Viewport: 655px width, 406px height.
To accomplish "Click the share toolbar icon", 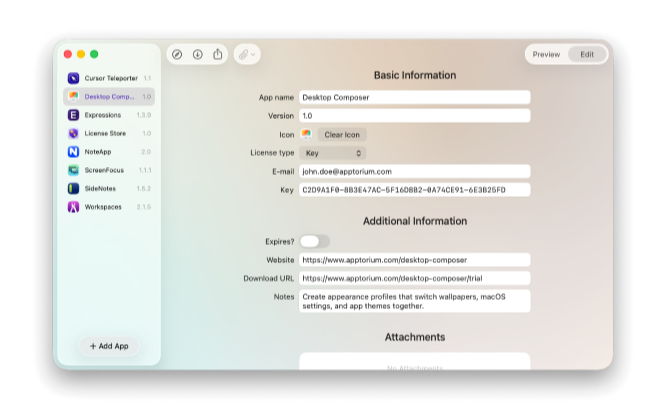I will coord(218,54).
